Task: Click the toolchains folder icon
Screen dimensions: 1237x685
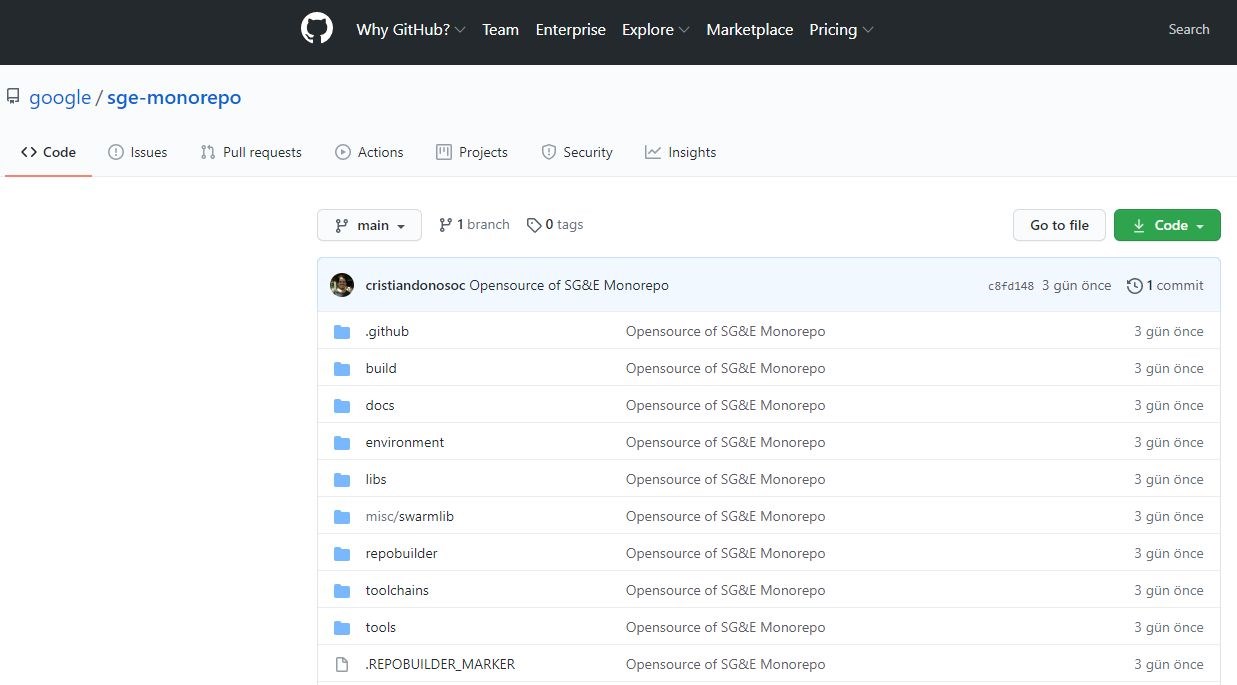Action: coord(342,590)
